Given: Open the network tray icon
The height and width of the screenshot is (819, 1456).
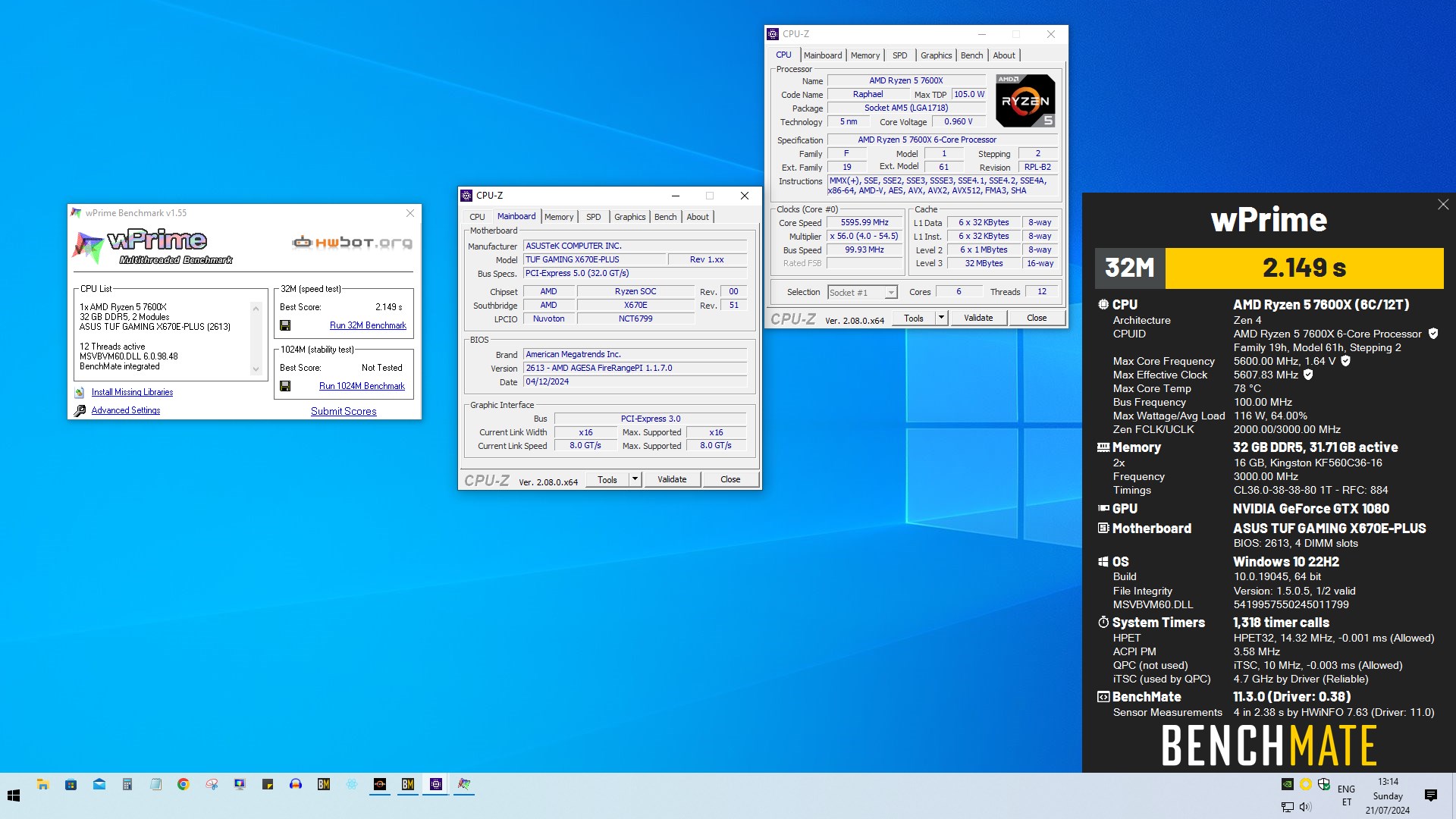Looking at the screenshot, I should pos(1287,807).
